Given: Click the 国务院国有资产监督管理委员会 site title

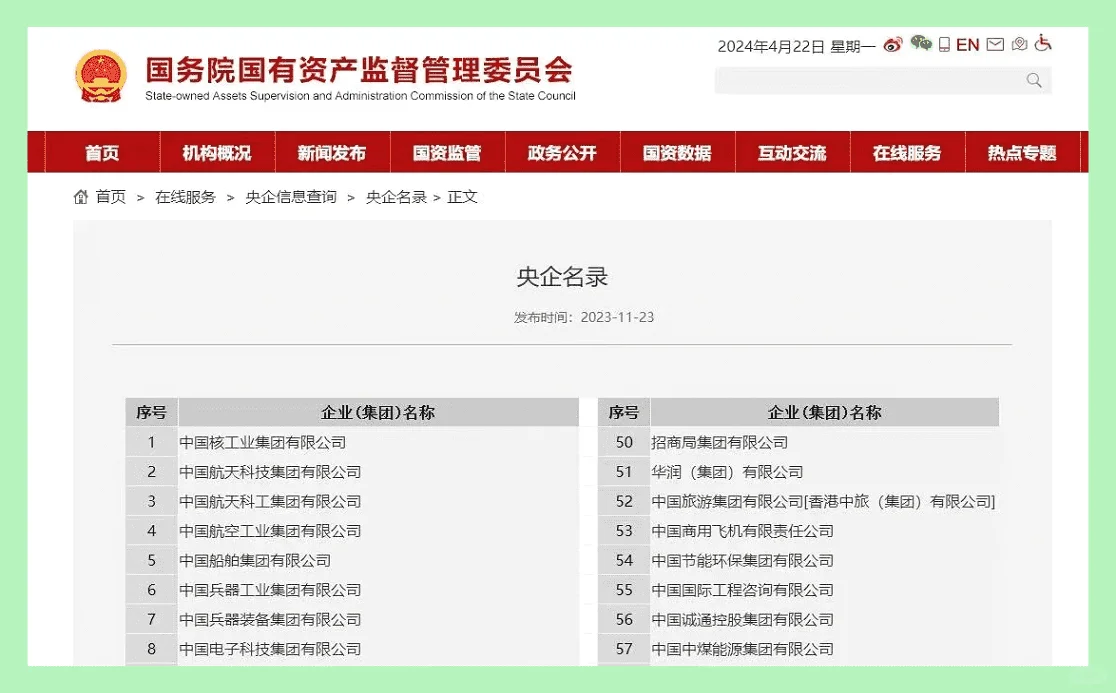Looking at the screenshot, I should pyautogui.click(x=359, y=70).
